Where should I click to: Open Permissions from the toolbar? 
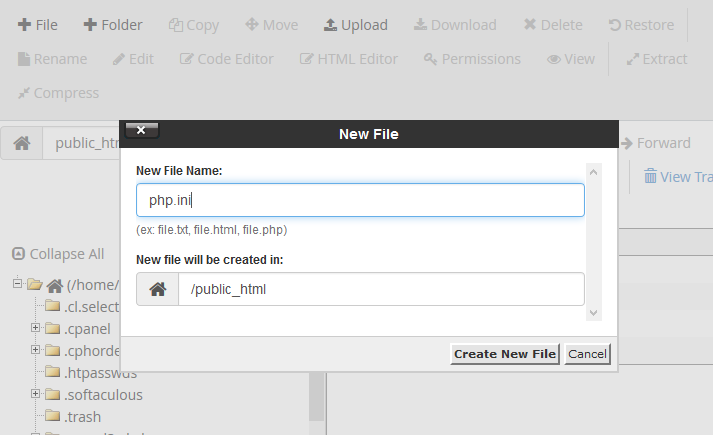(472, 59)
